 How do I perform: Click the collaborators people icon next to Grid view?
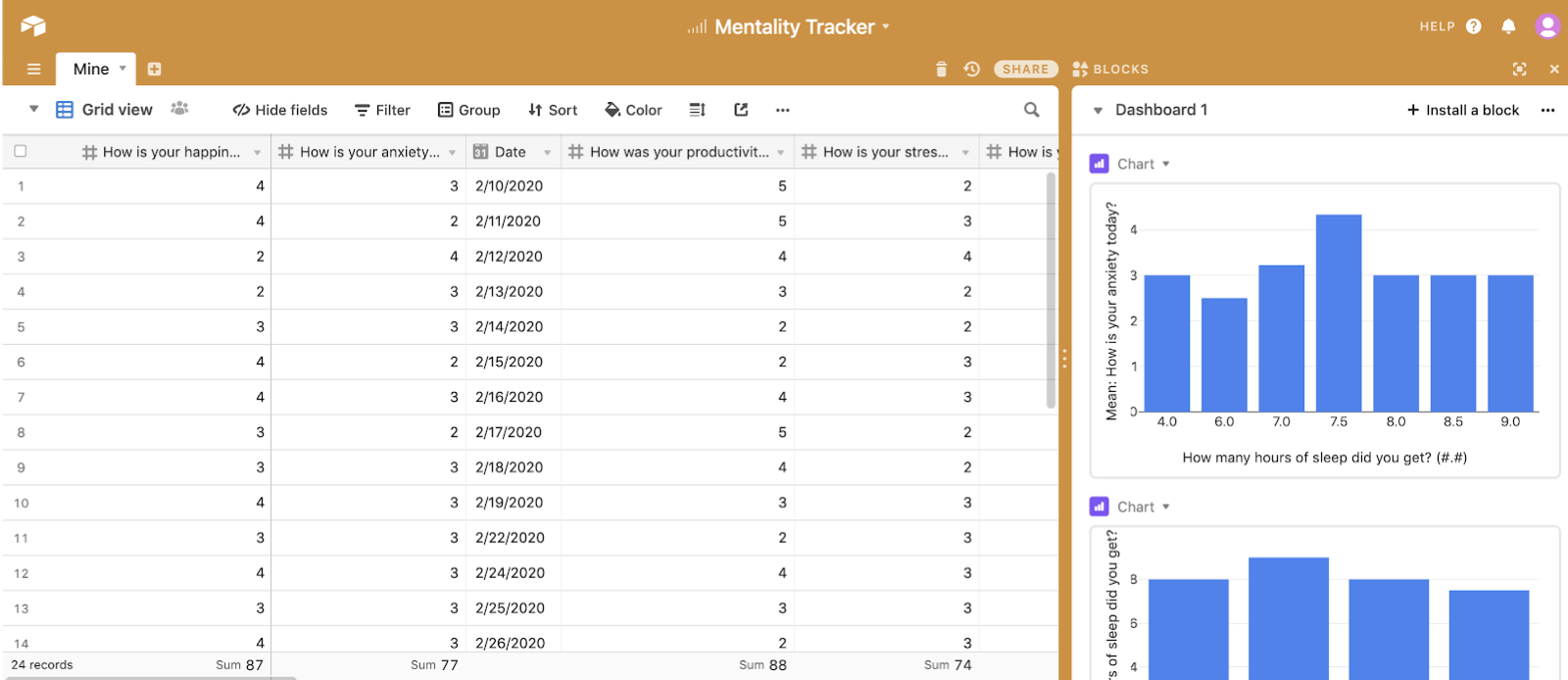click(179, 109)
